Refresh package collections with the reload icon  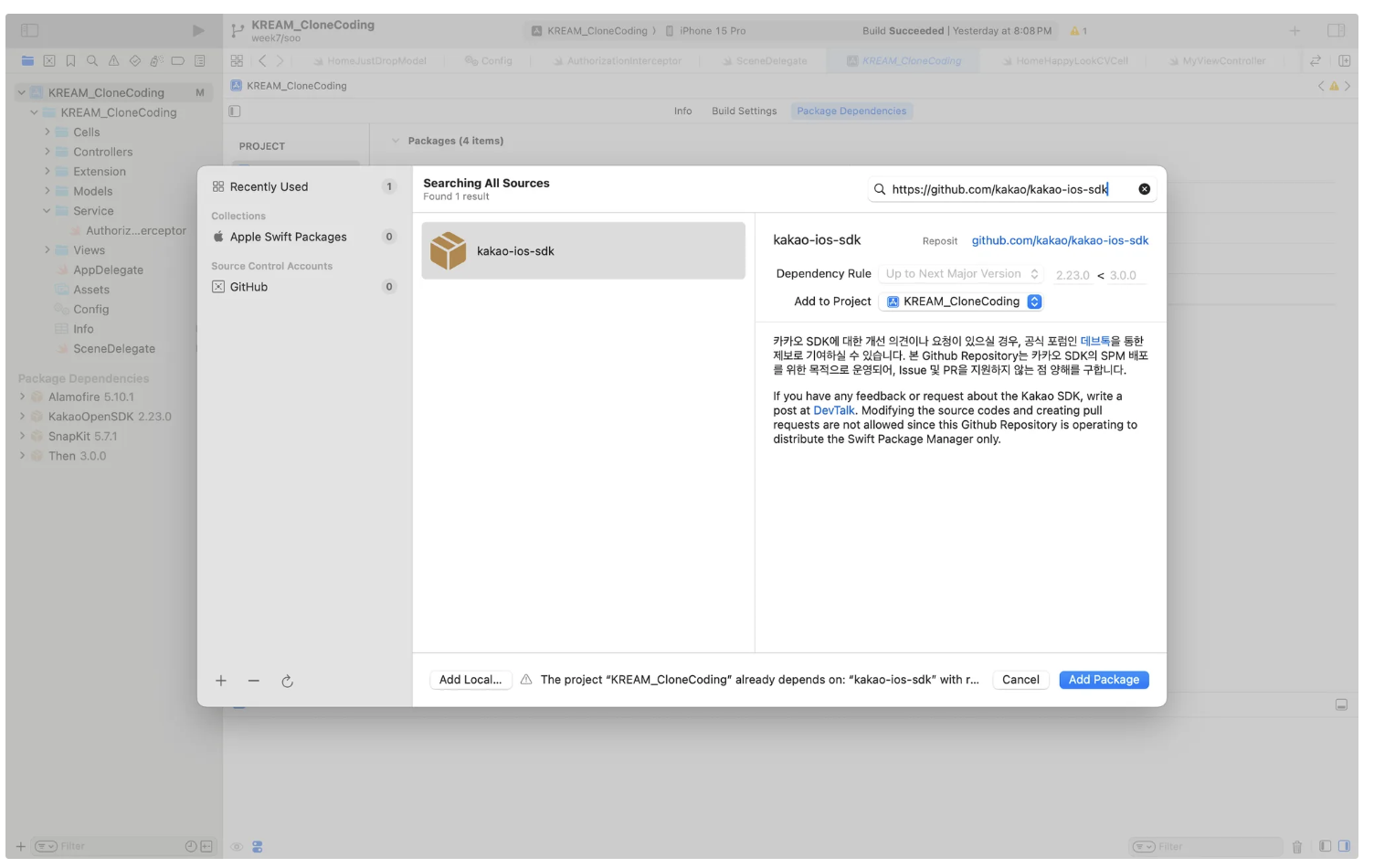287,681
